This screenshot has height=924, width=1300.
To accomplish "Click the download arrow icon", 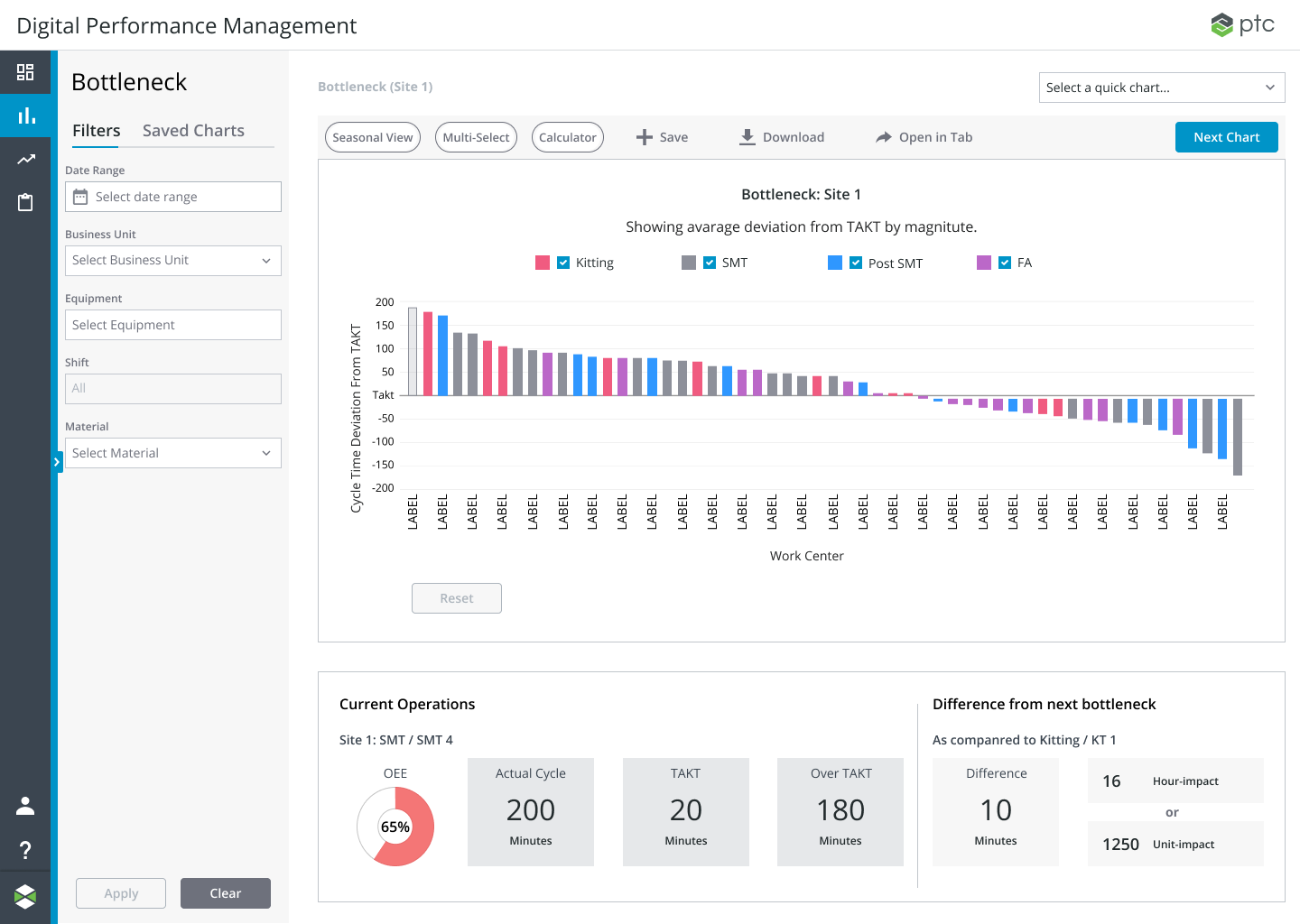I will click(x=747, y=137).
